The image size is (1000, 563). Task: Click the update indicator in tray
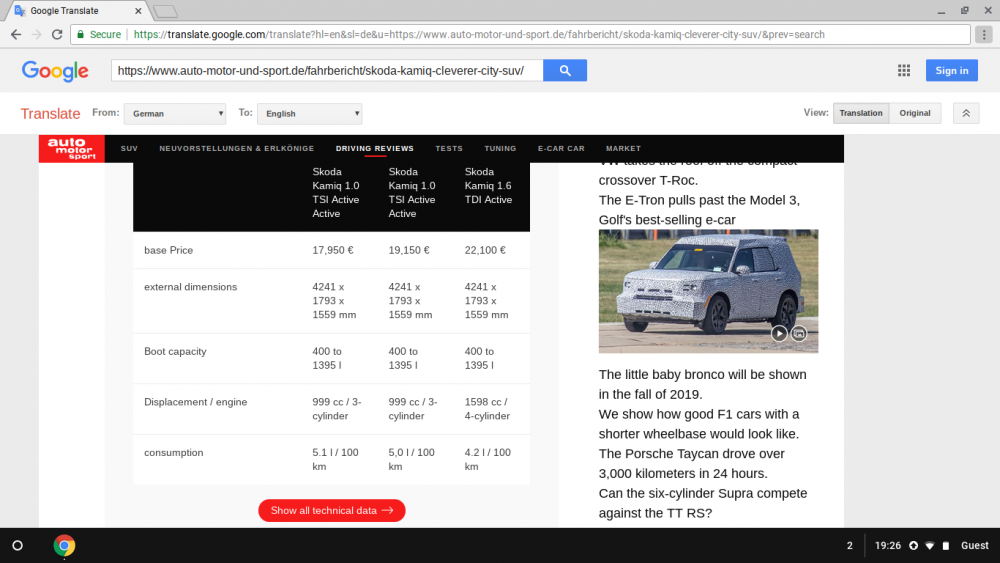click(x=913, y=546)
